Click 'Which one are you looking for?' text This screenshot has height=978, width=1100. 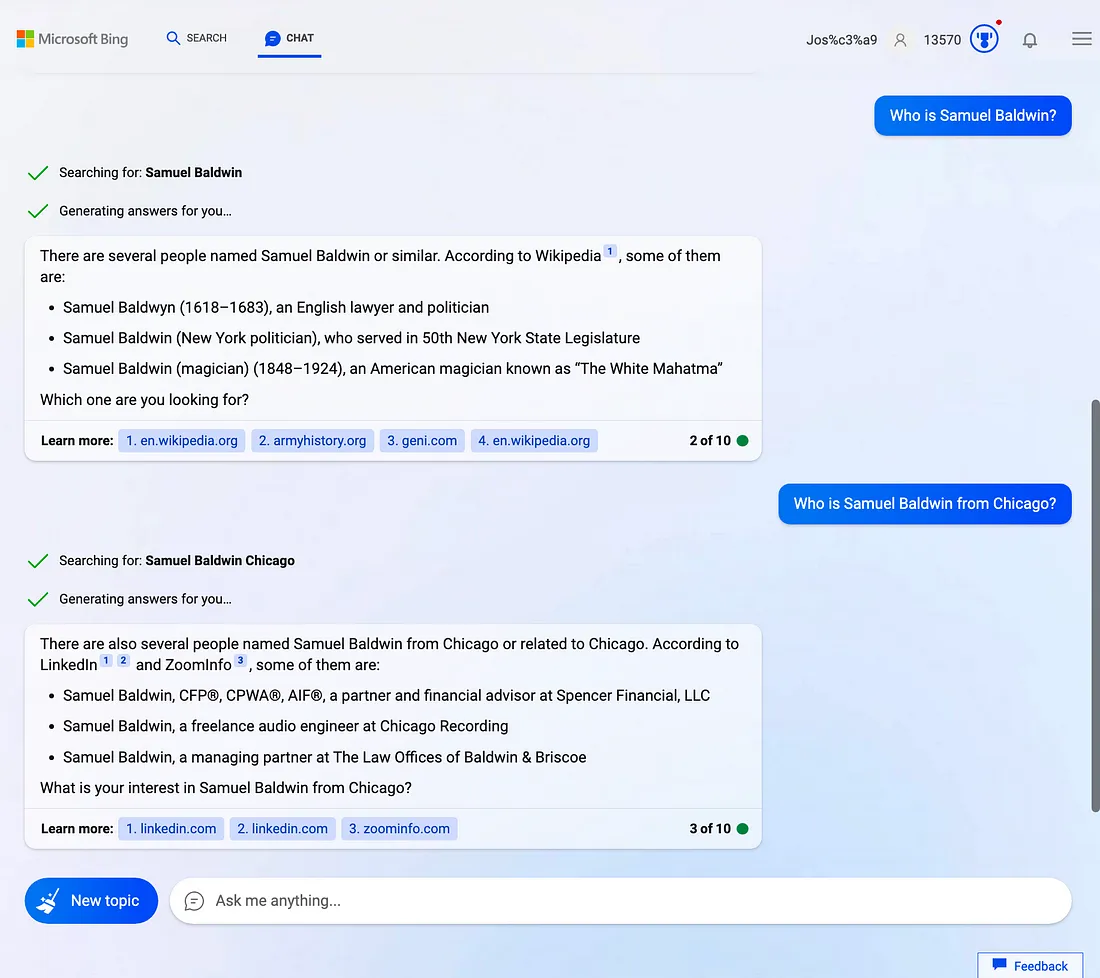145,400
